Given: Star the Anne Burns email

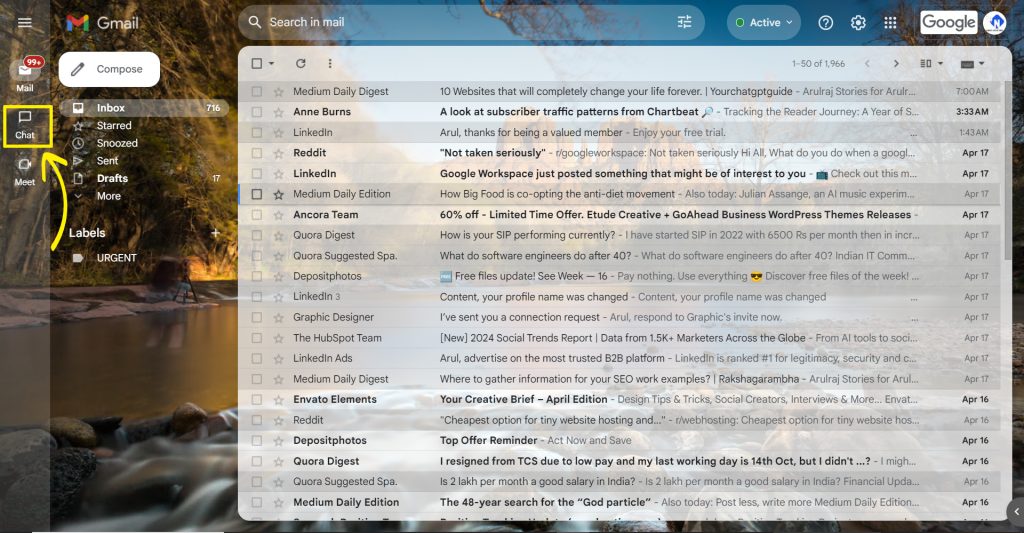Looking at the screenshot, I should click(x=279, y=112).
